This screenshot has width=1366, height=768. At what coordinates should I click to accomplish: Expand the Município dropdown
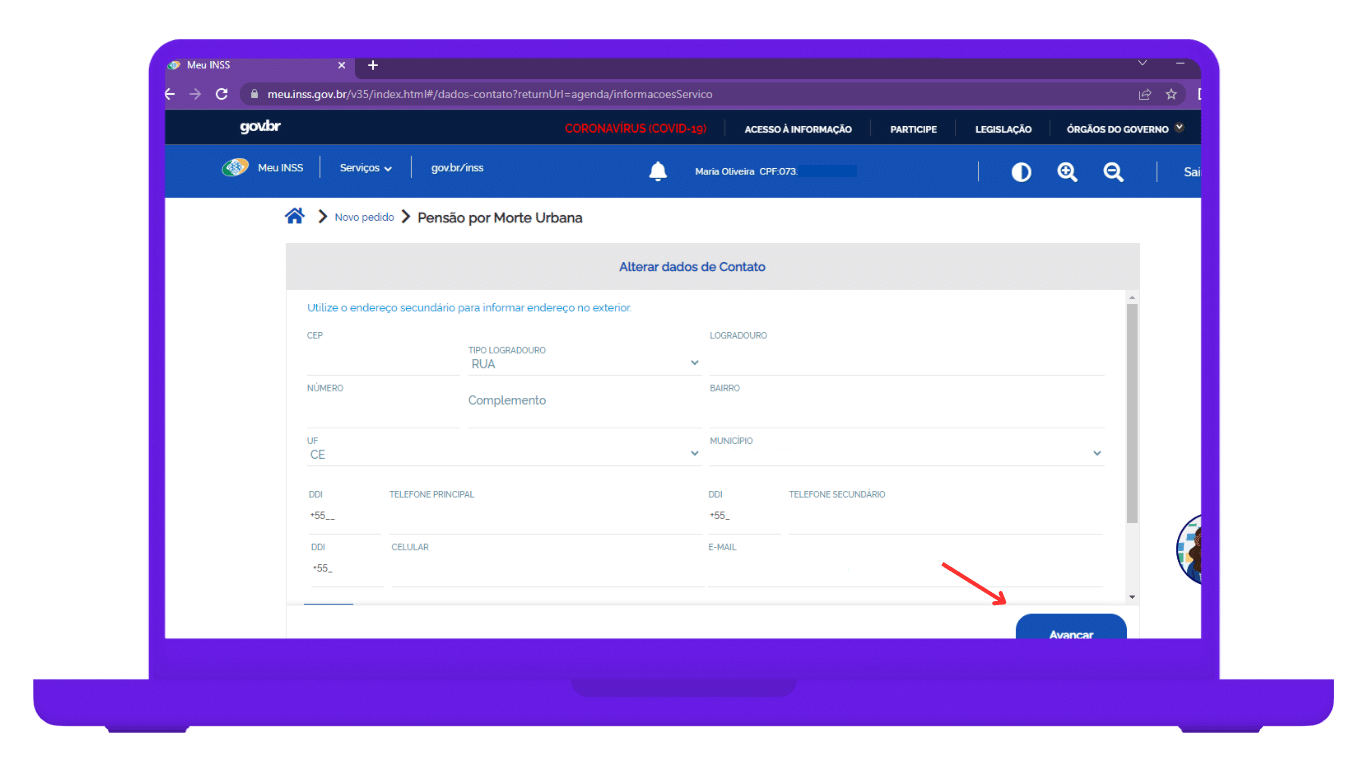[x=906, y=454]
